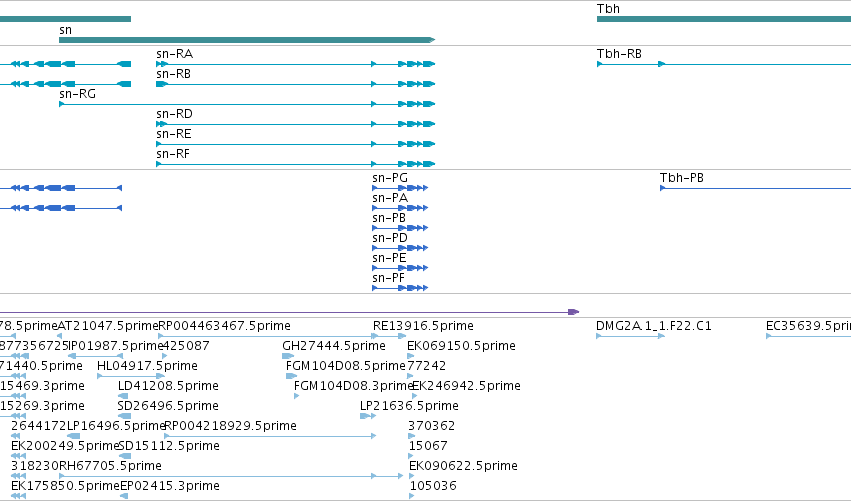Choose the sn-PD protein label
The height and width of the screenshot is (501, 851).
click(x=390, y=238)
